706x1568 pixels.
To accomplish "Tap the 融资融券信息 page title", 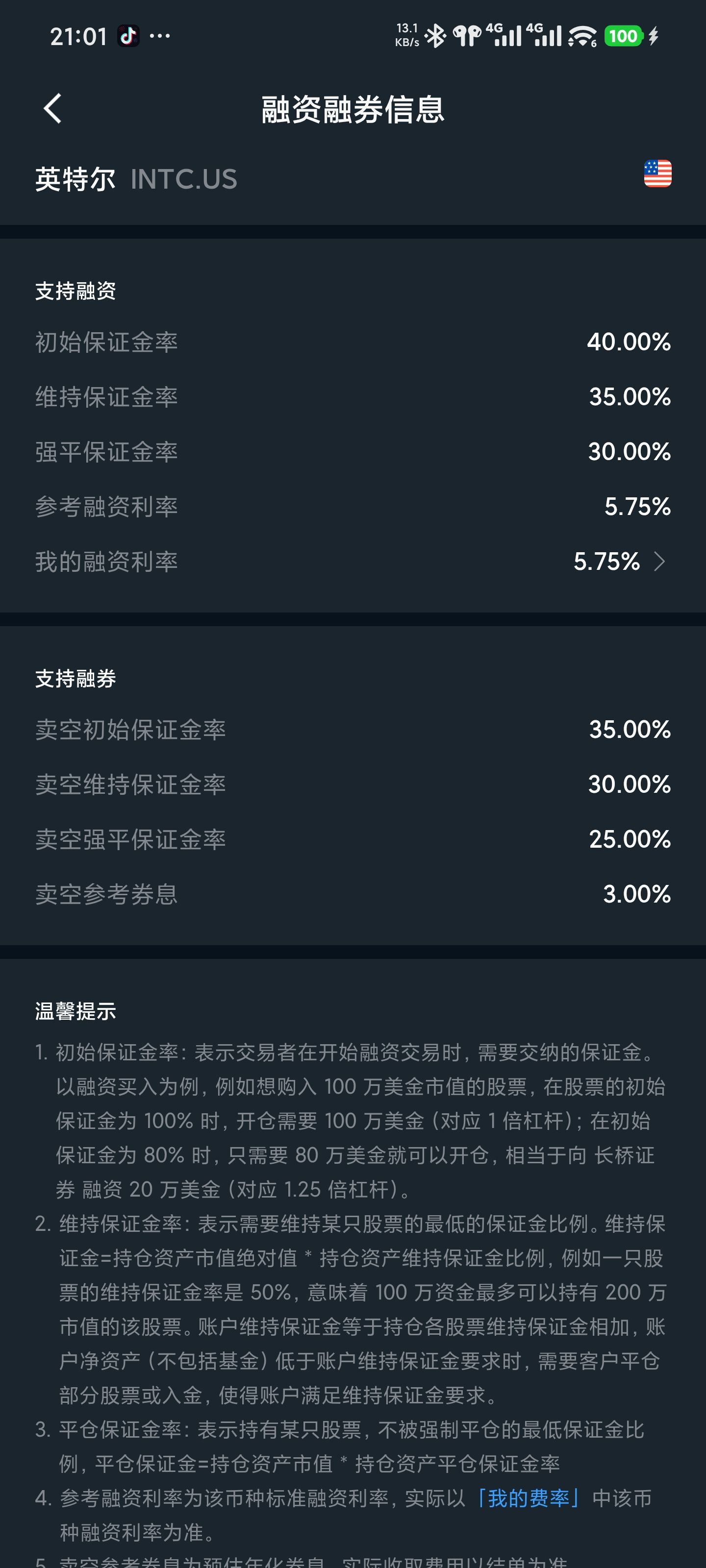I will click(x=353, y=110).
